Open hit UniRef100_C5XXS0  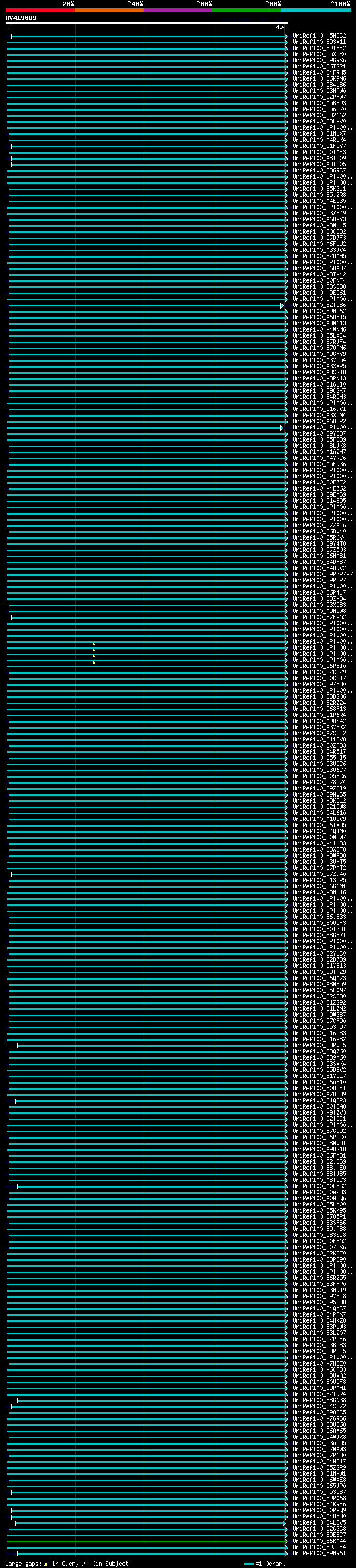tap(319, 54)
